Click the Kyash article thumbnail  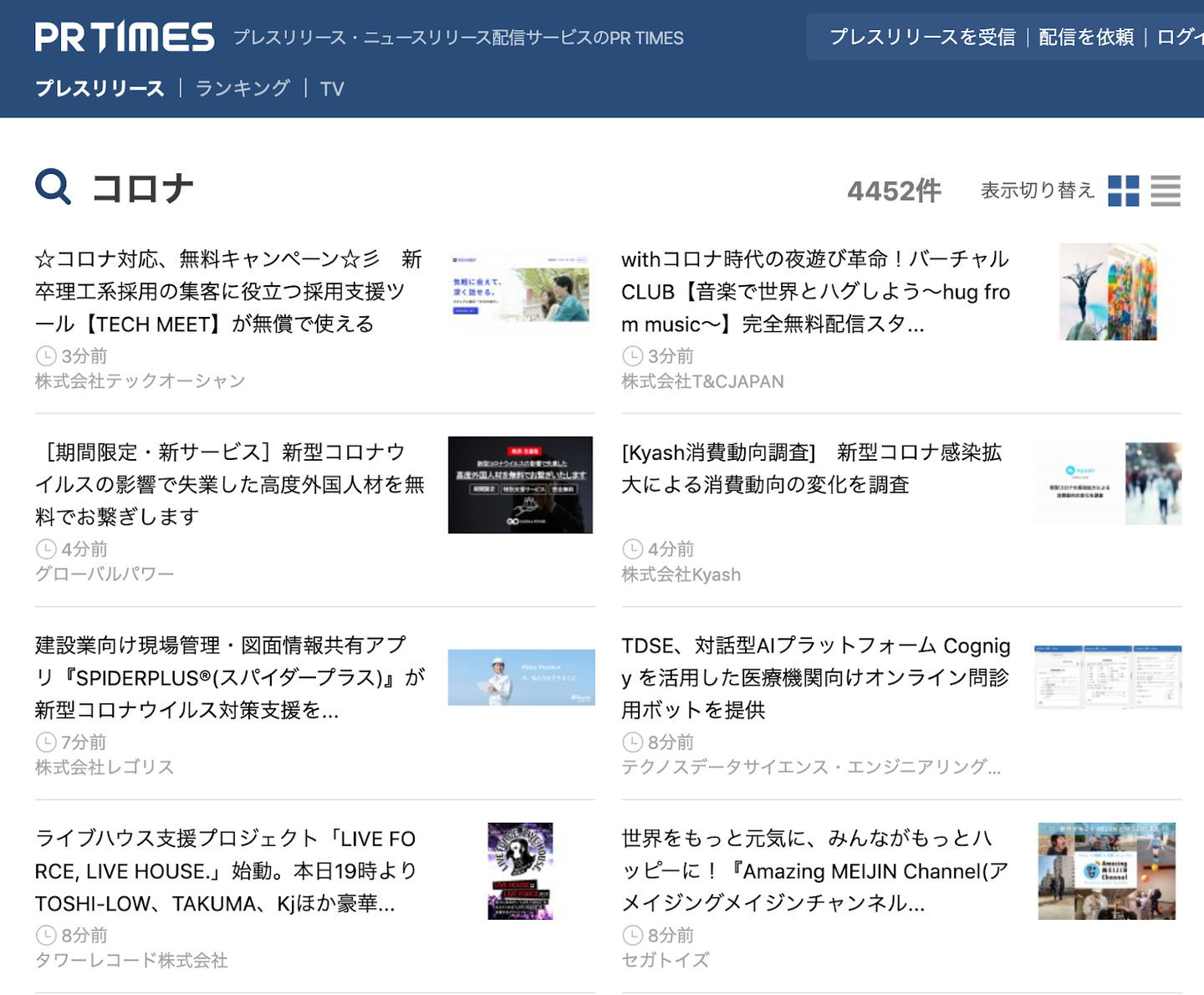tap(1108, 483)
